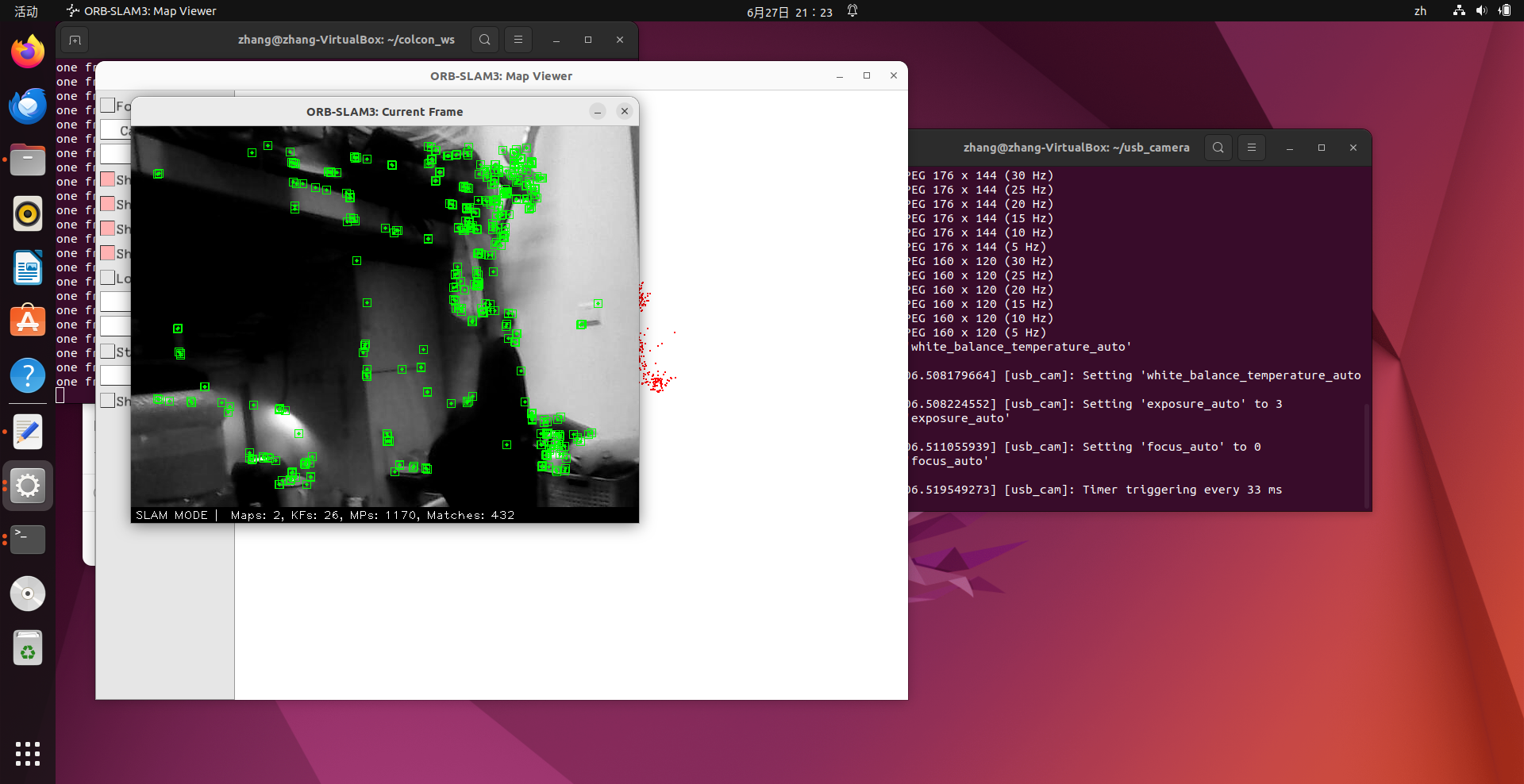Enable Localization Mode checkbox in Map Viewer
This screenshot has height=784, width=1524.
[x=108, y=278]
